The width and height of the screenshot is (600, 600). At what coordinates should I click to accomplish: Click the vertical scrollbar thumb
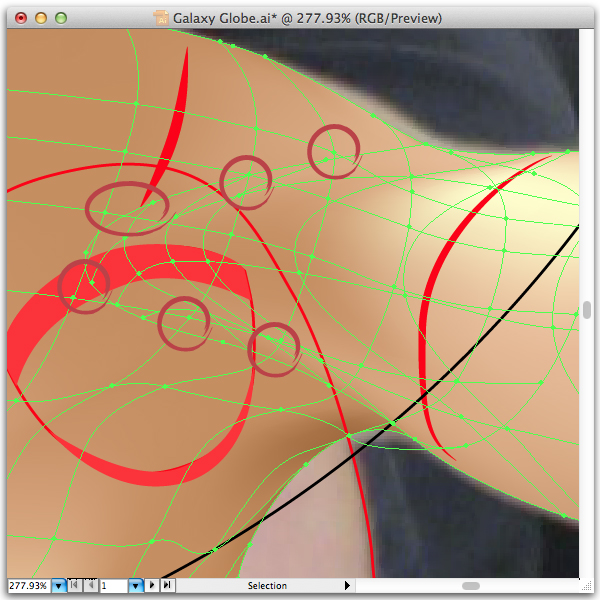coord(587,310)
